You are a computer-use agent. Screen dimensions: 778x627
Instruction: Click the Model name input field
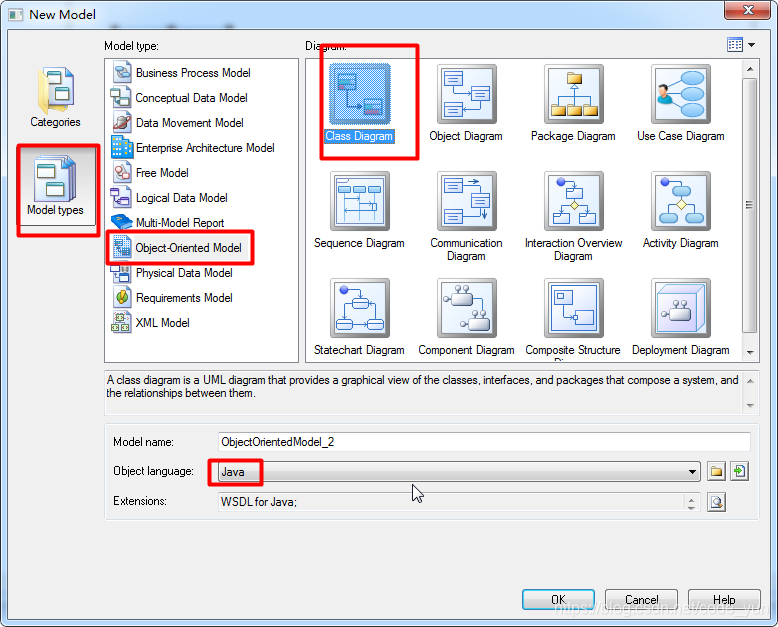click(484, 442)
